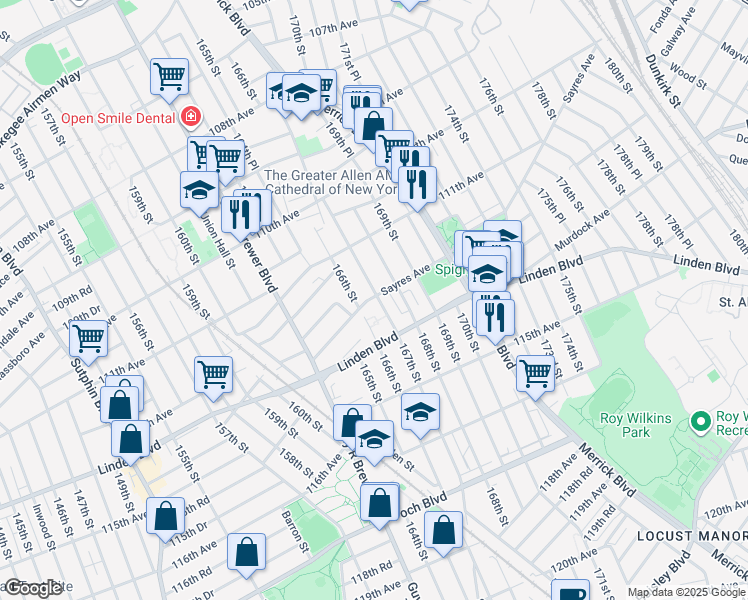This screenshot has width=748, height=600.
Task: Click the grocery cart marker above Open Smile Dental
Action: tap(169, 77)
